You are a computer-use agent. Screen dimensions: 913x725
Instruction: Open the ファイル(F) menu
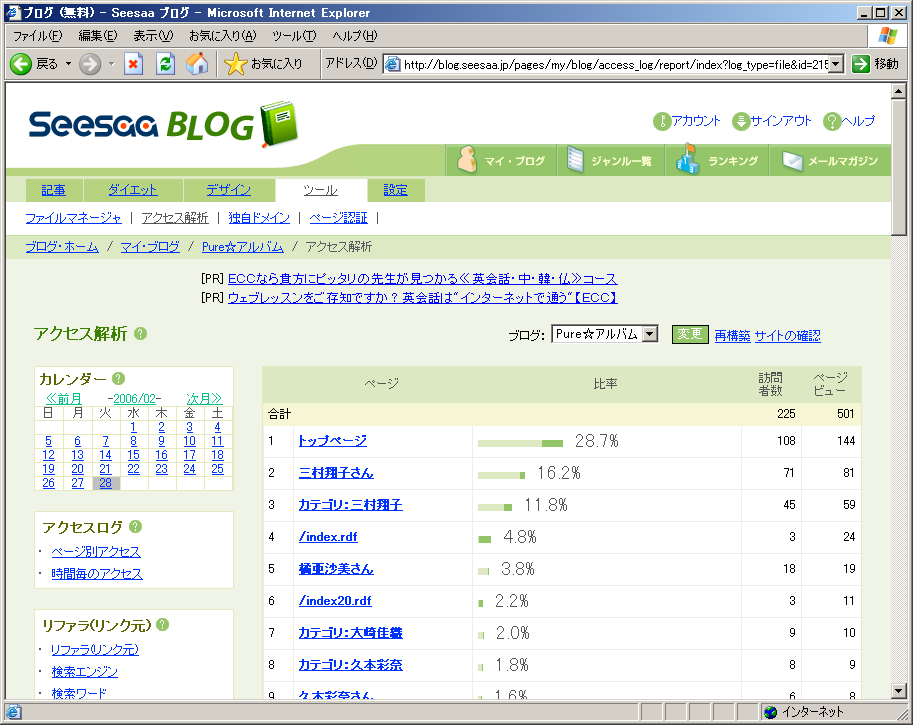[37, 36]
